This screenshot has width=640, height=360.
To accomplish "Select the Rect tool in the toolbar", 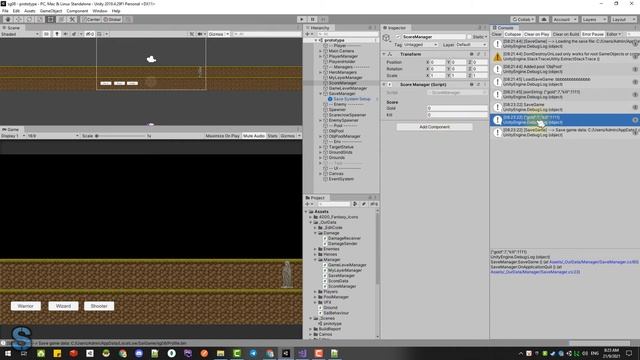I will click(x=50, y=19).
